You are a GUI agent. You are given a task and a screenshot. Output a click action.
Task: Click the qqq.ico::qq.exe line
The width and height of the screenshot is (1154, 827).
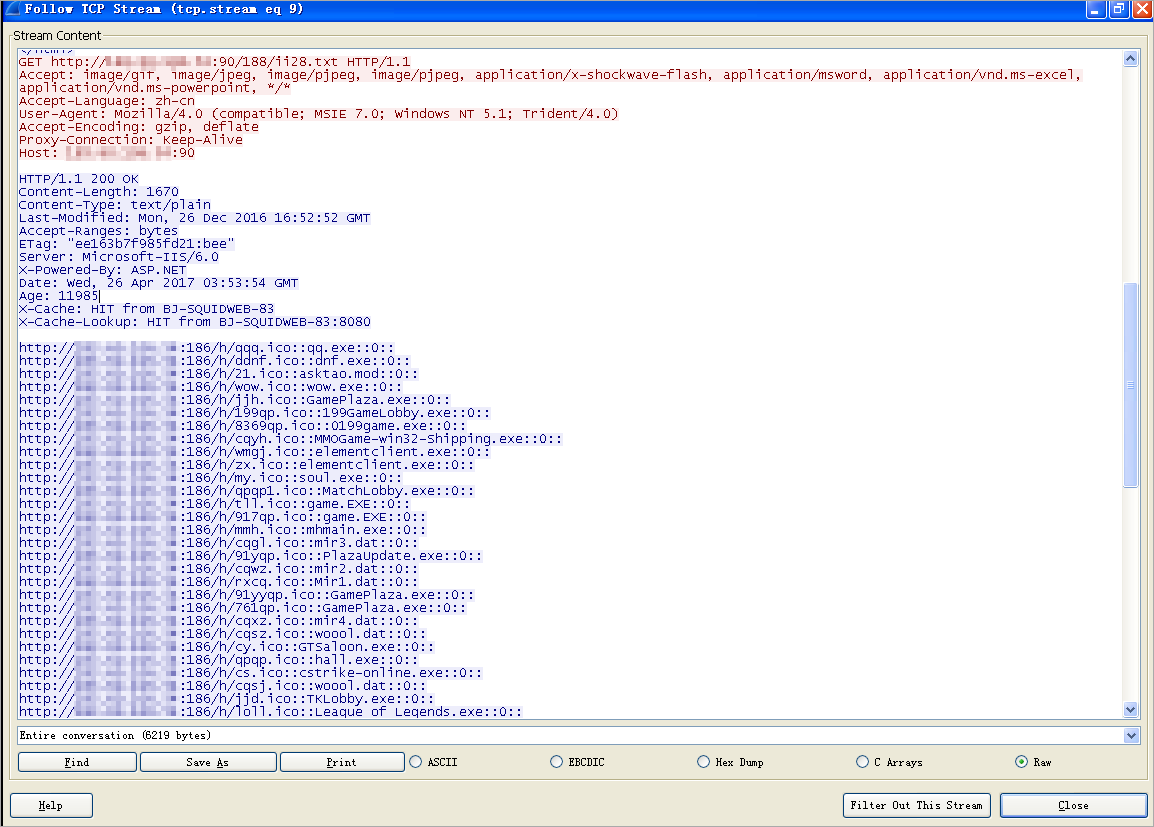click(206, 348)
